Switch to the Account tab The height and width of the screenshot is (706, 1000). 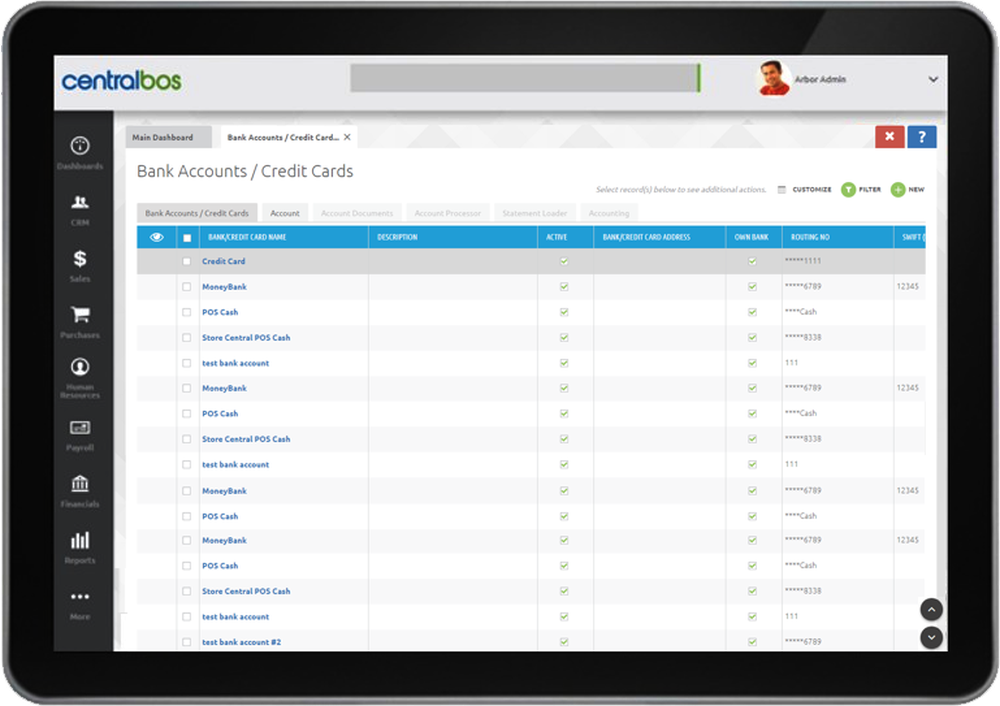tap(285, 212)
